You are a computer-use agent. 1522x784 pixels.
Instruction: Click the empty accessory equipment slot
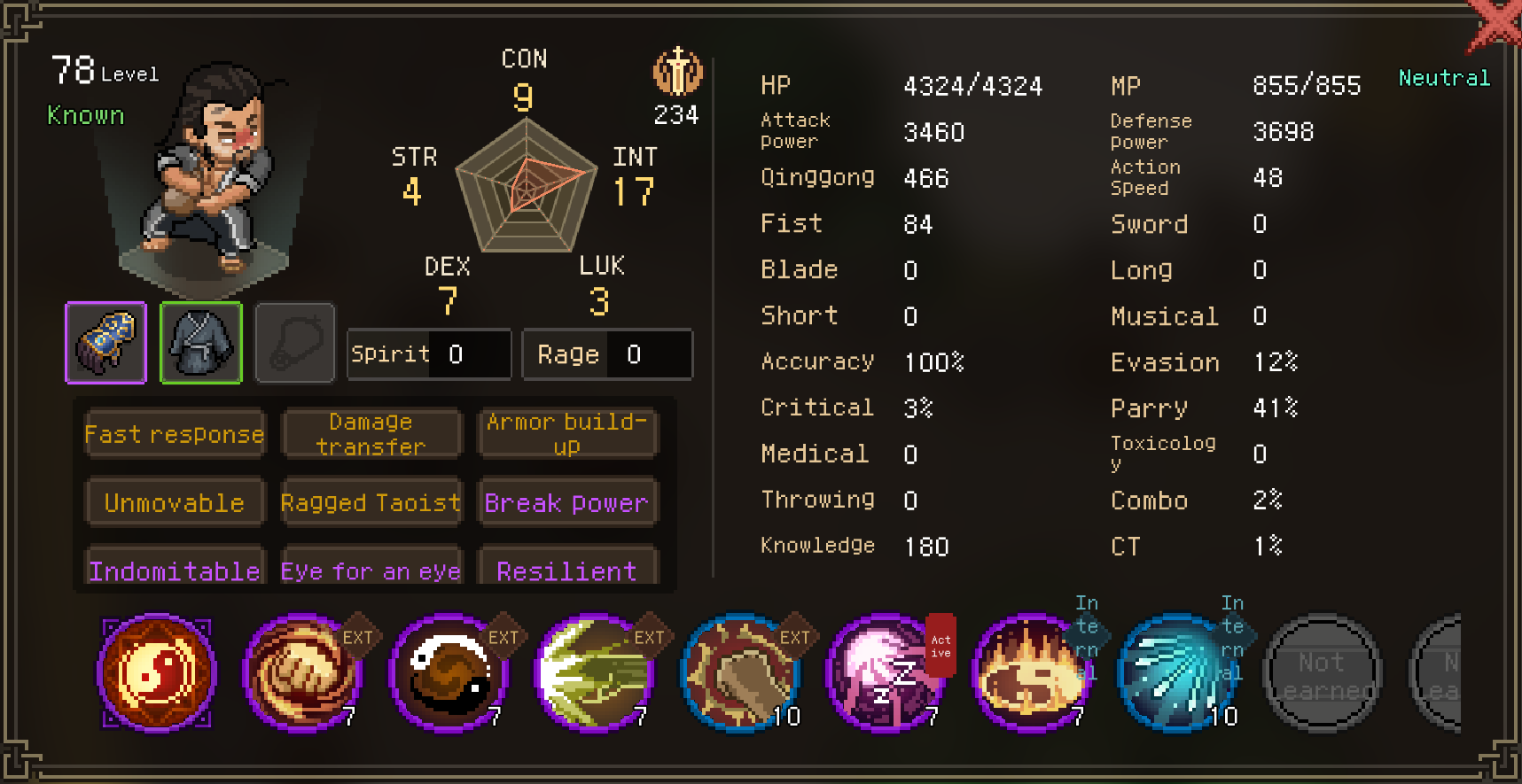295,343
